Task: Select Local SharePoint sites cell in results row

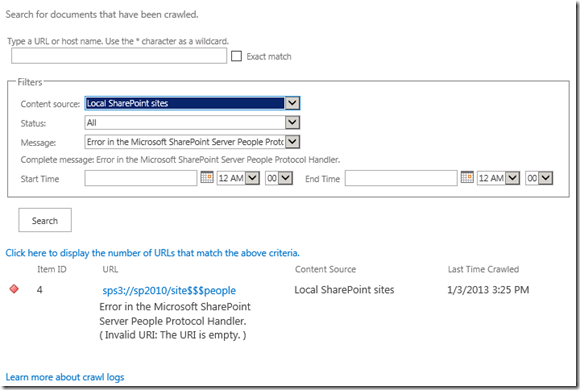Action: coord(344,290)
